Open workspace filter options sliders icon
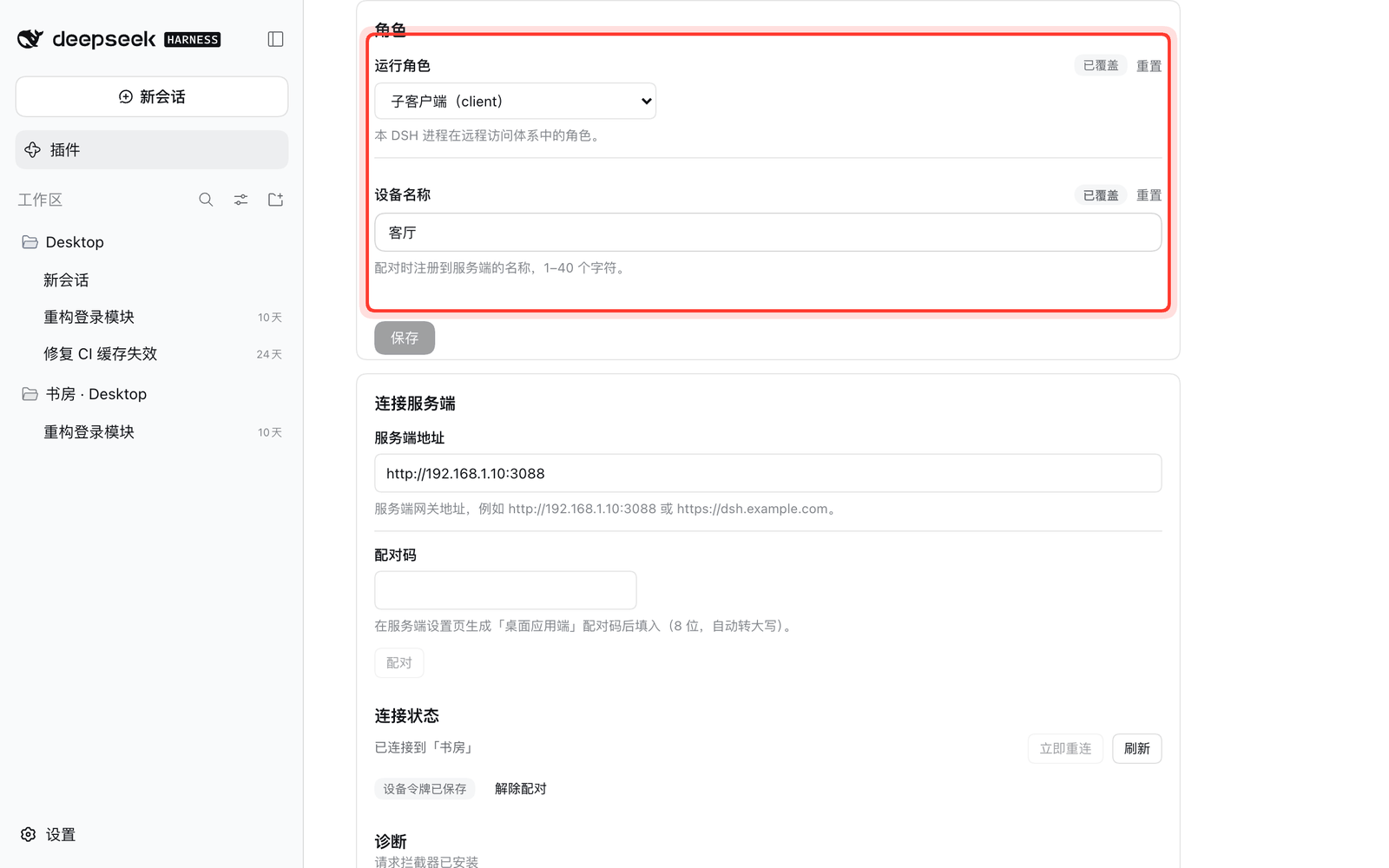 click(x=240, y=200)
